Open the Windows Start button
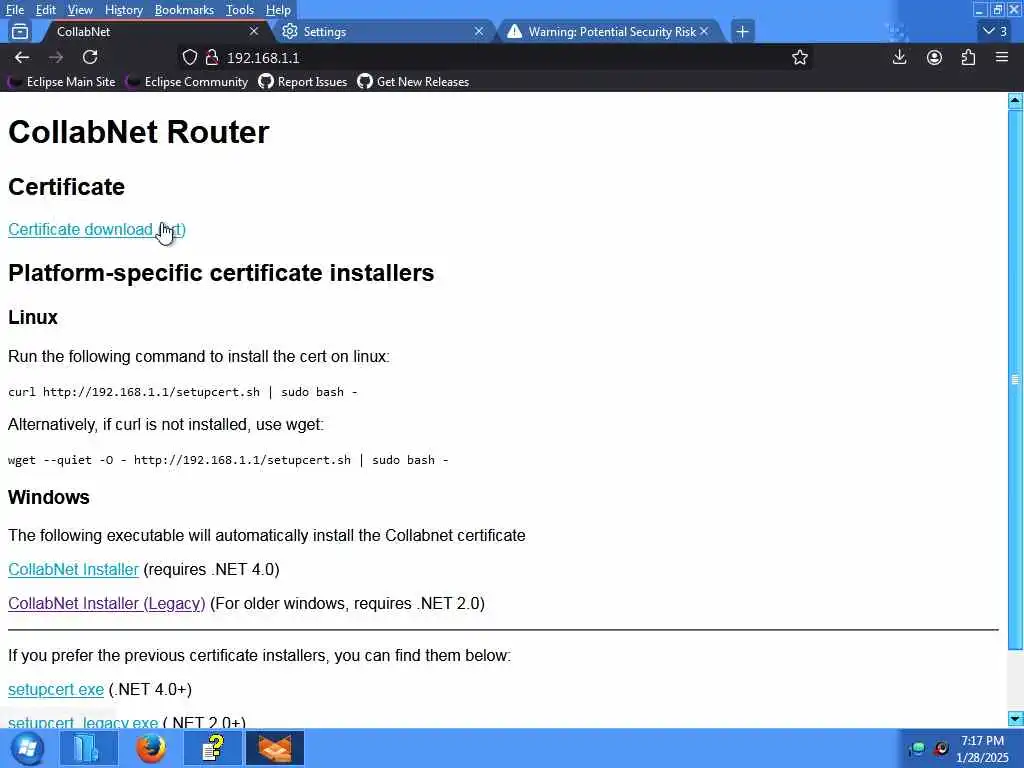The width and height of the screenshot is (1024, 768). pyautogui.click(x=27, y=748)
